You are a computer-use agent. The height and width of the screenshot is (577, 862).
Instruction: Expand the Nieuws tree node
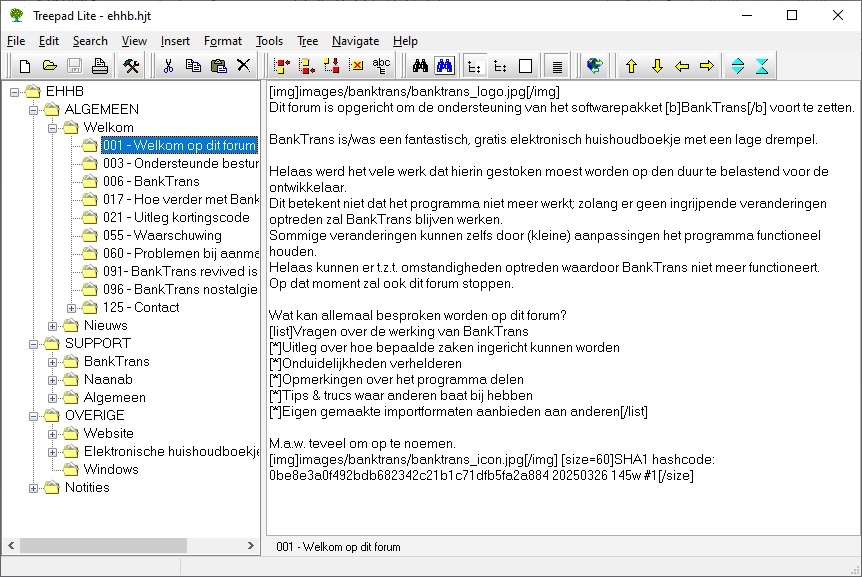pyautogui.click(x=53, y=325)
